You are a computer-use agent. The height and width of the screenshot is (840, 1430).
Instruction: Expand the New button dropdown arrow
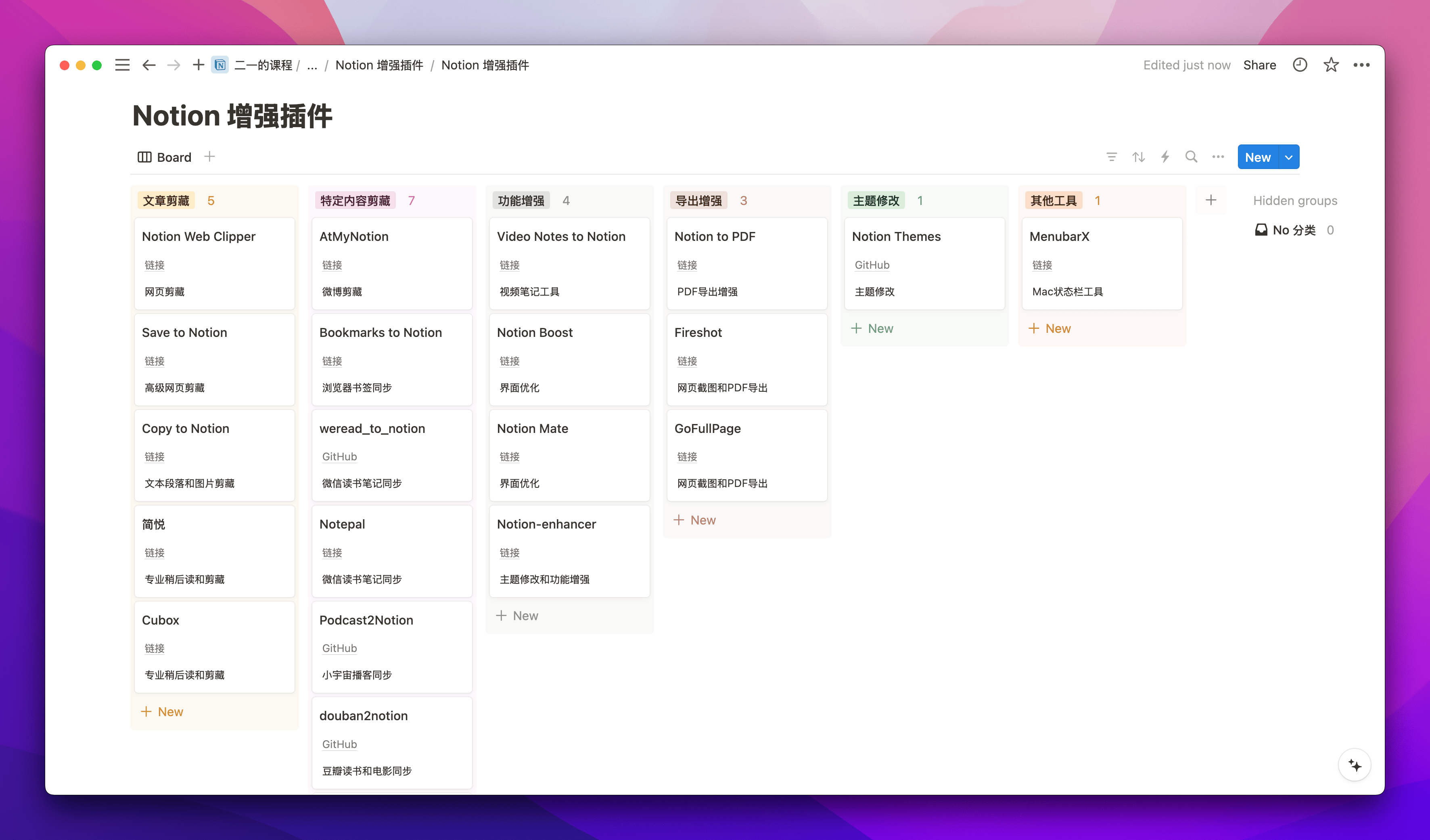pyautogui.click(x=1288, y=157)
